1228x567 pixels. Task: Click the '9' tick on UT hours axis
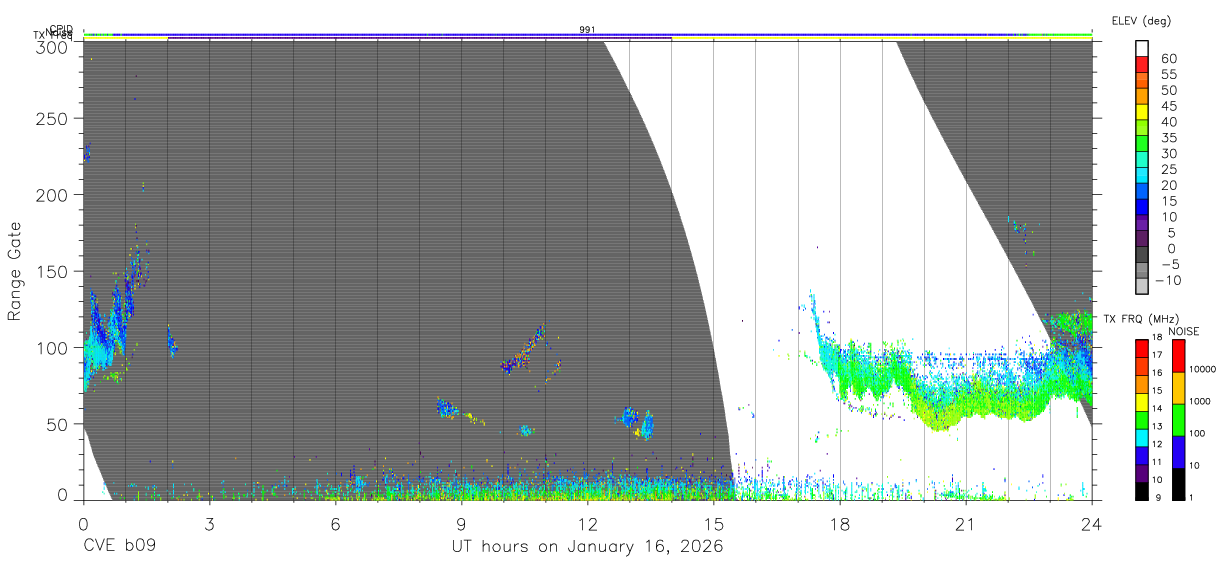pos(461,522)
